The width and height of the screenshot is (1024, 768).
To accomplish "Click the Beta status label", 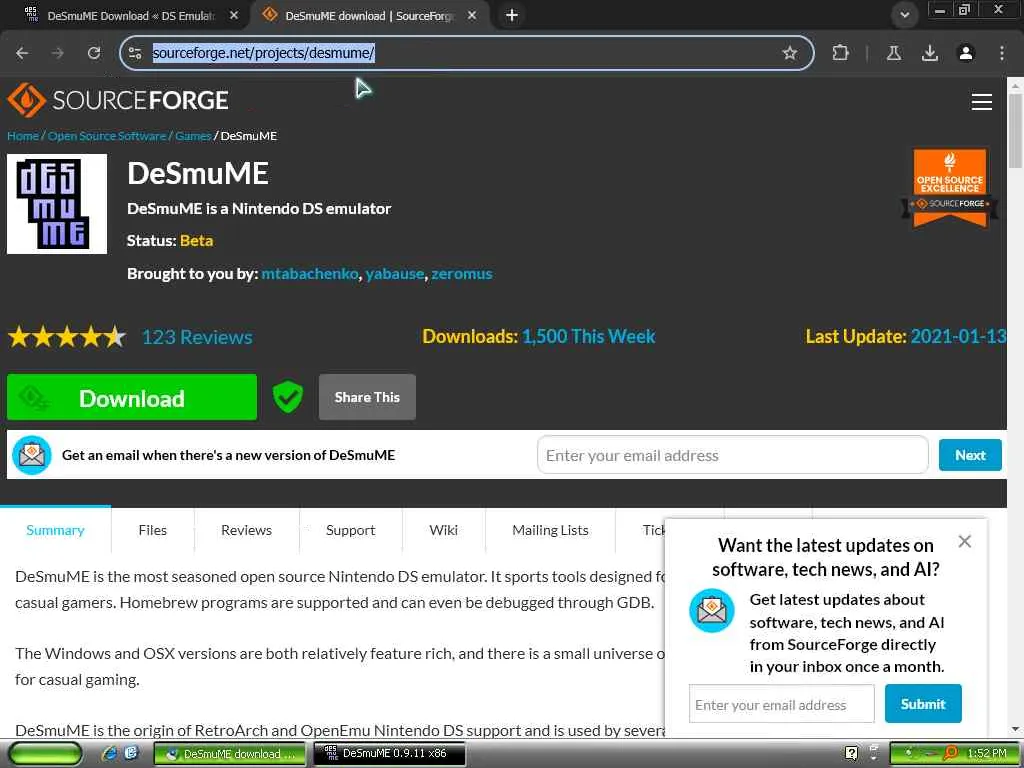I will tap(197, 240).
